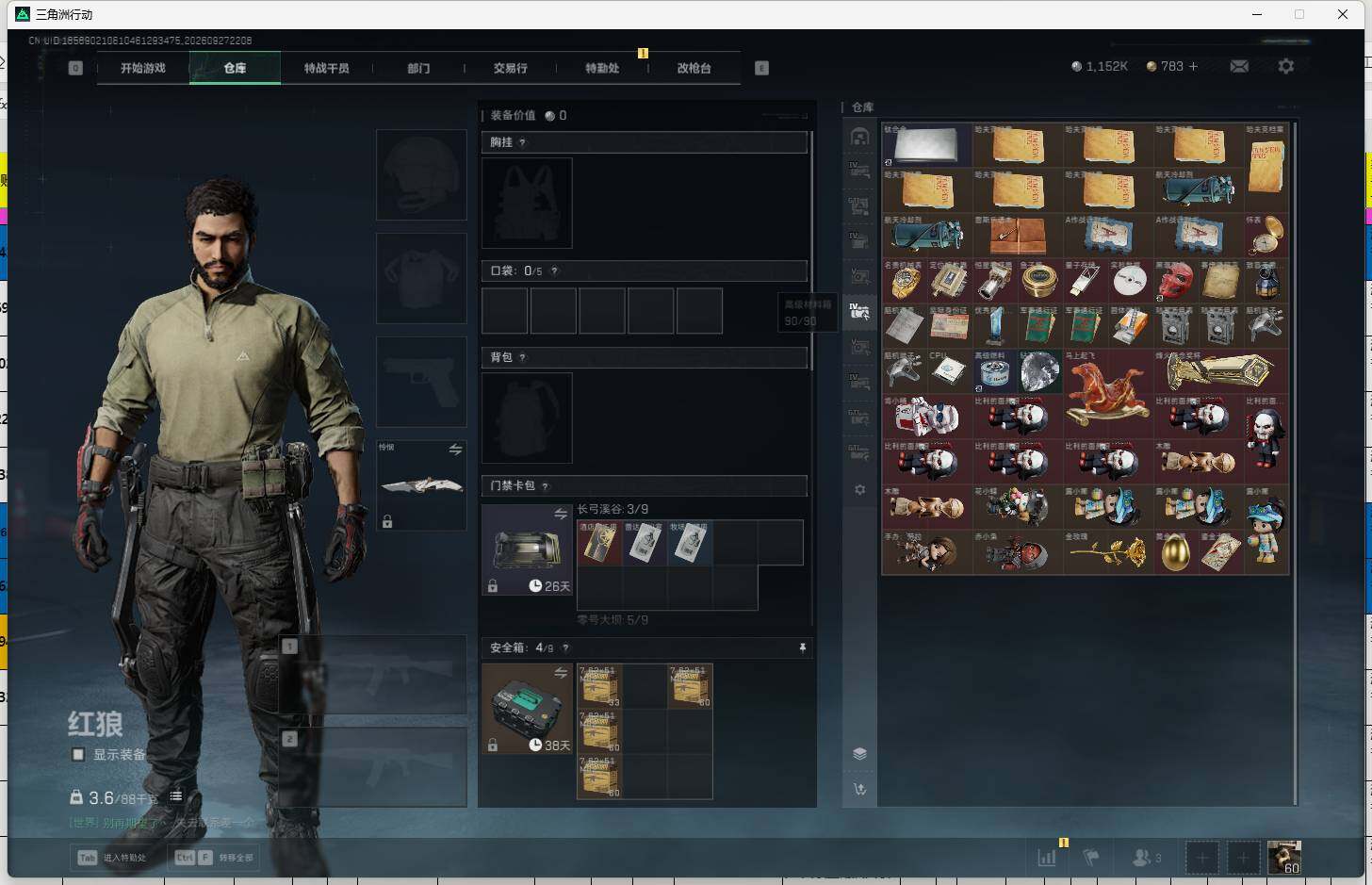Click the bottom-most sidebar icon under layers

(859, 789)
